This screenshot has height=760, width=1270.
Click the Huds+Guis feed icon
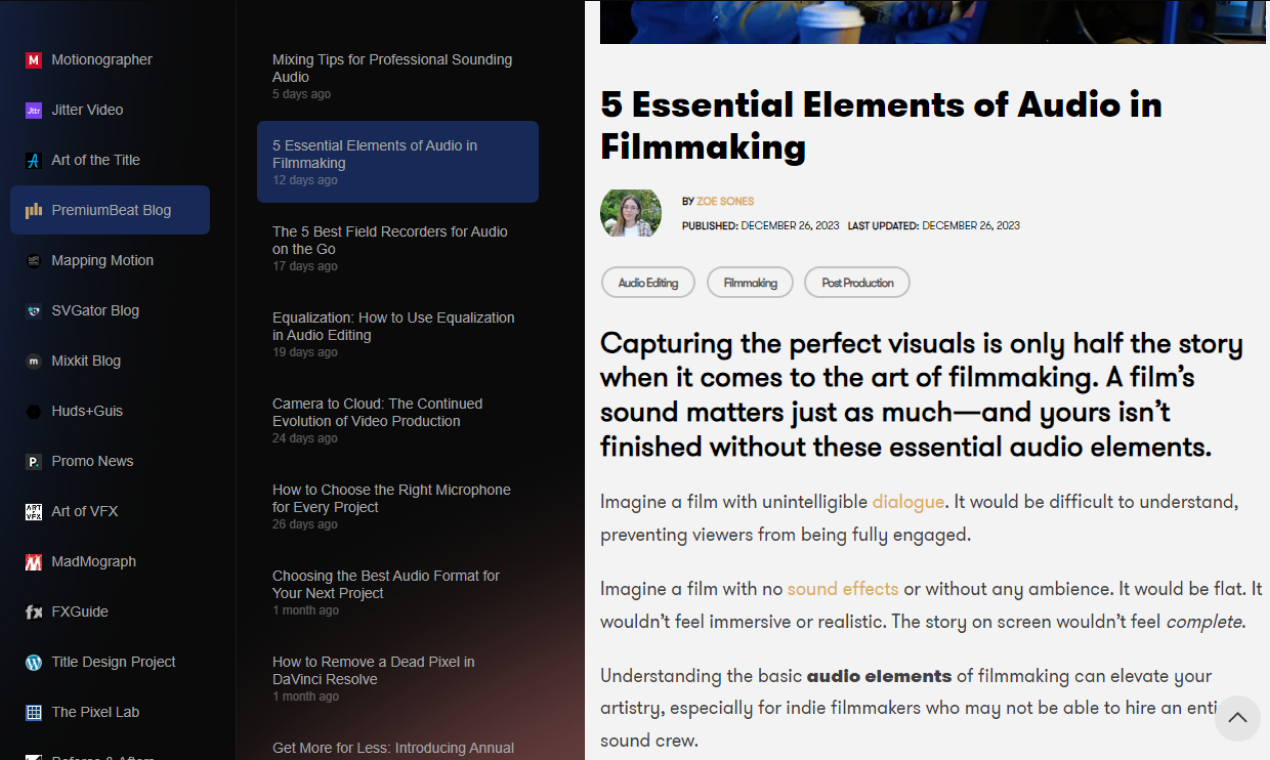[x=33, y=411]
